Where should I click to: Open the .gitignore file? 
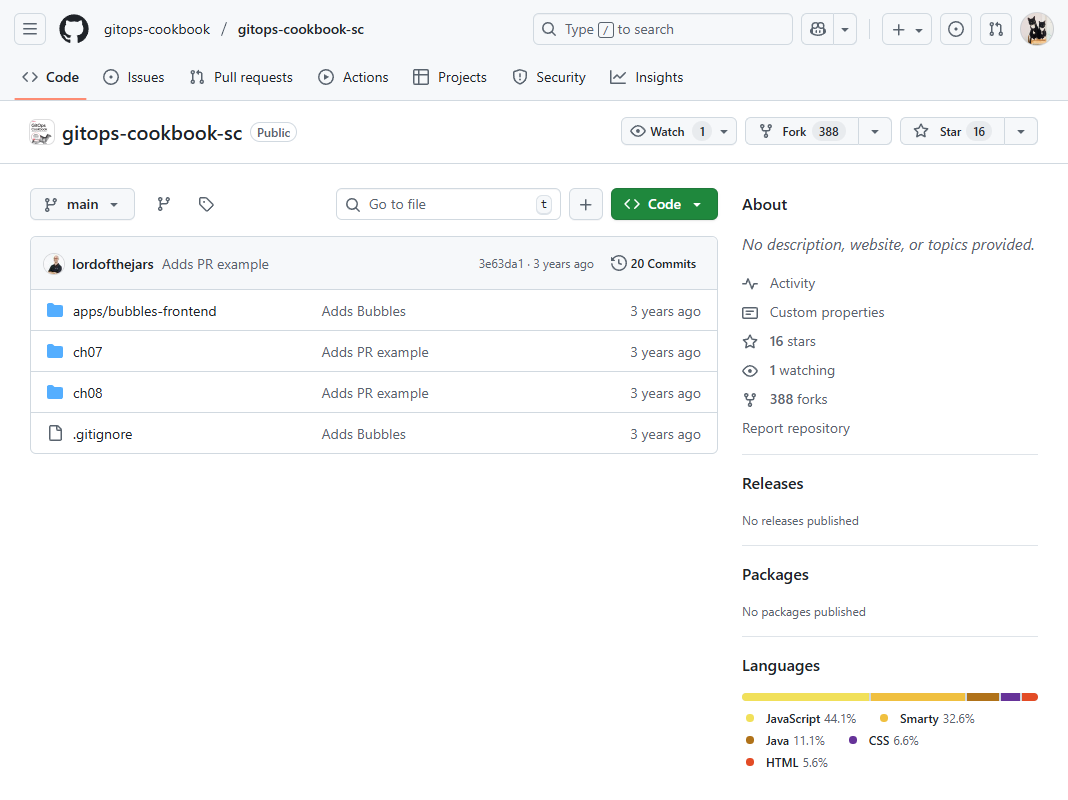click(103, 434)
